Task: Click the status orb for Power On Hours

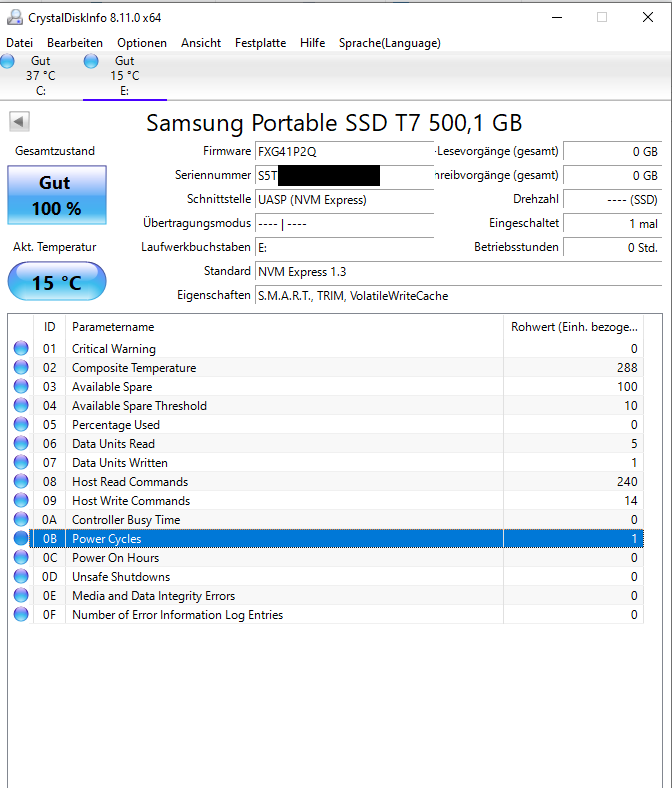Action: tap(21, 557)
